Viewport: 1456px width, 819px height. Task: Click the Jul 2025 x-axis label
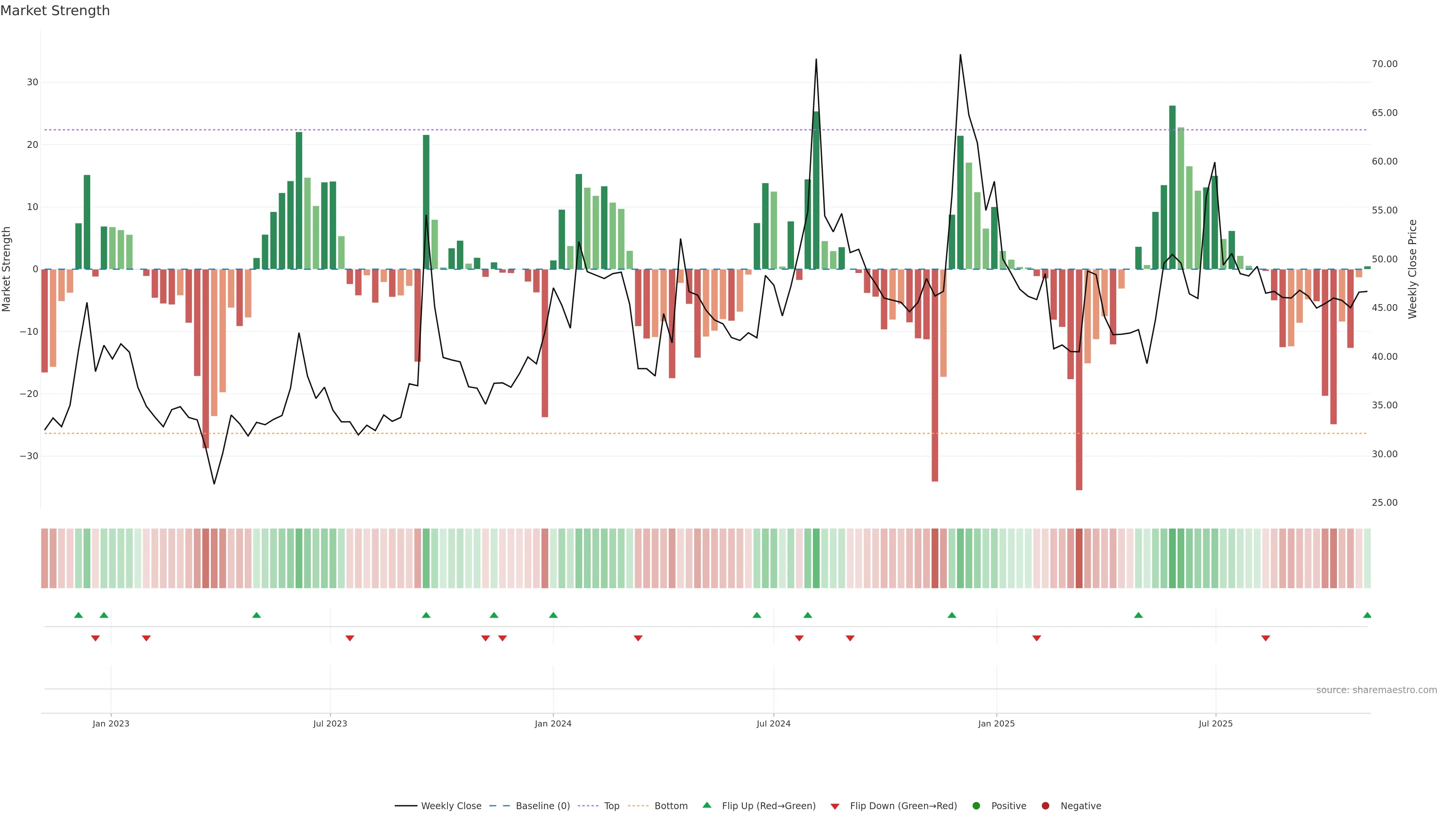1215,723
